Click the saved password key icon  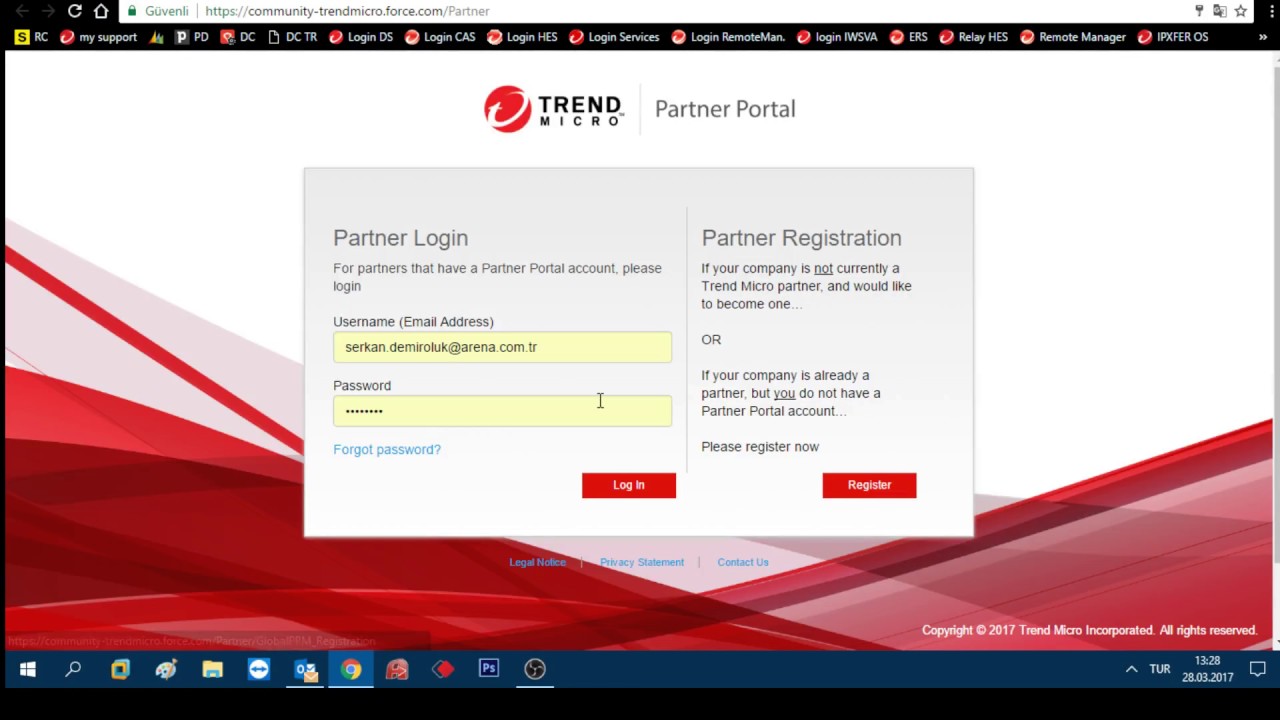pos(1199,11)
